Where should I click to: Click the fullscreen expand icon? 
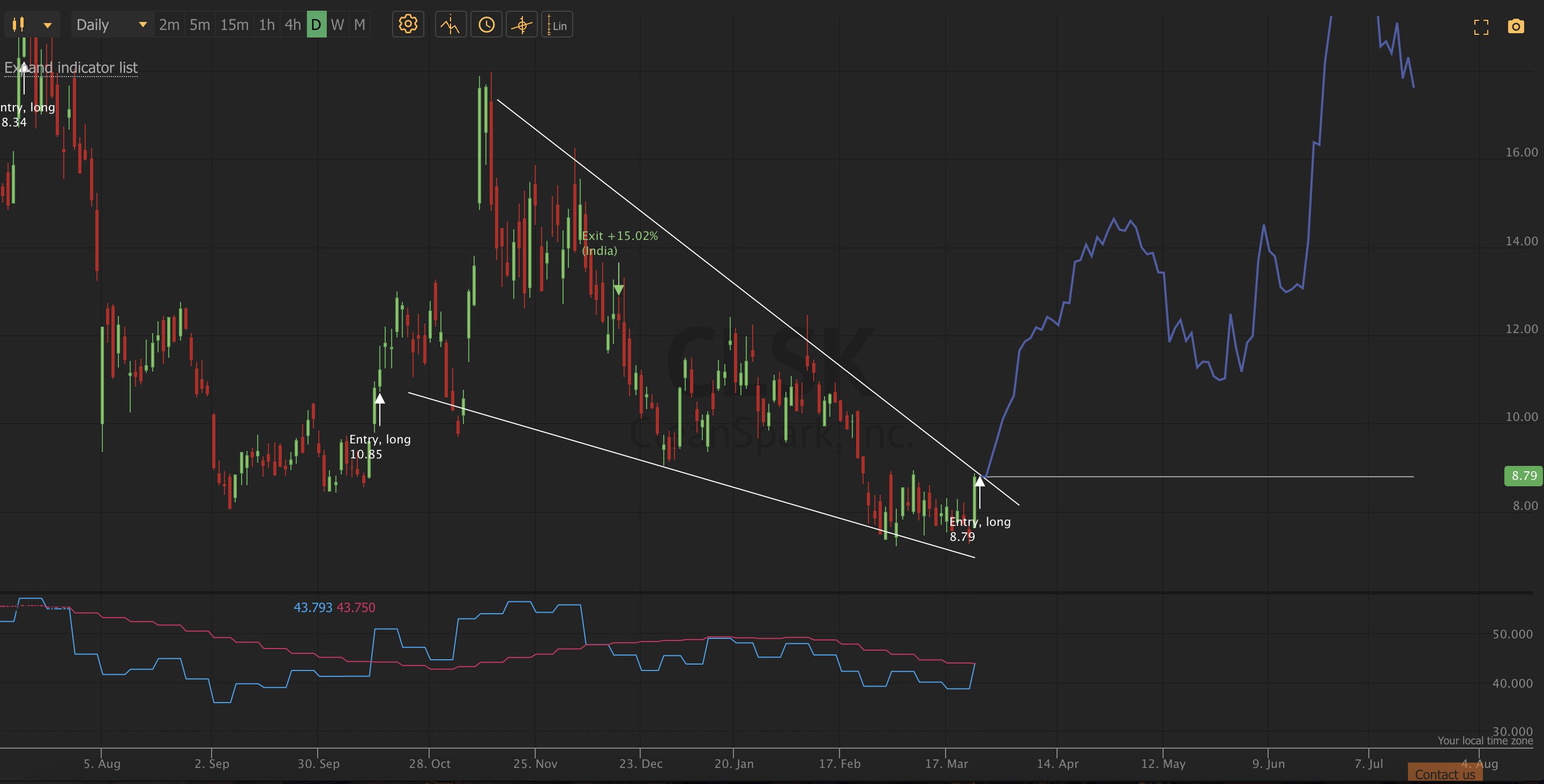point(1481,27)
